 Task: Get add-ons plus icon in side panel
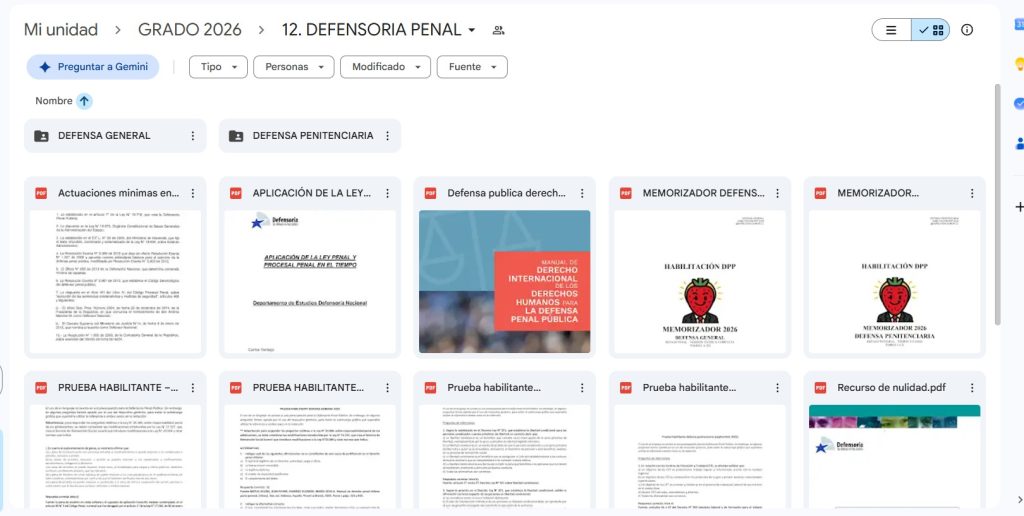(x=1019, y=207)
